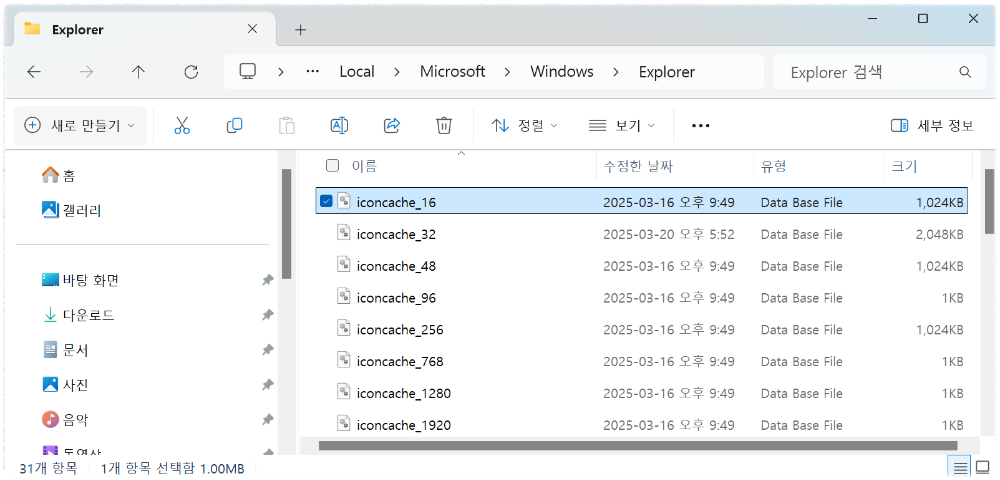Expand chevron after Microsoft in path

[x=508, y=72]
